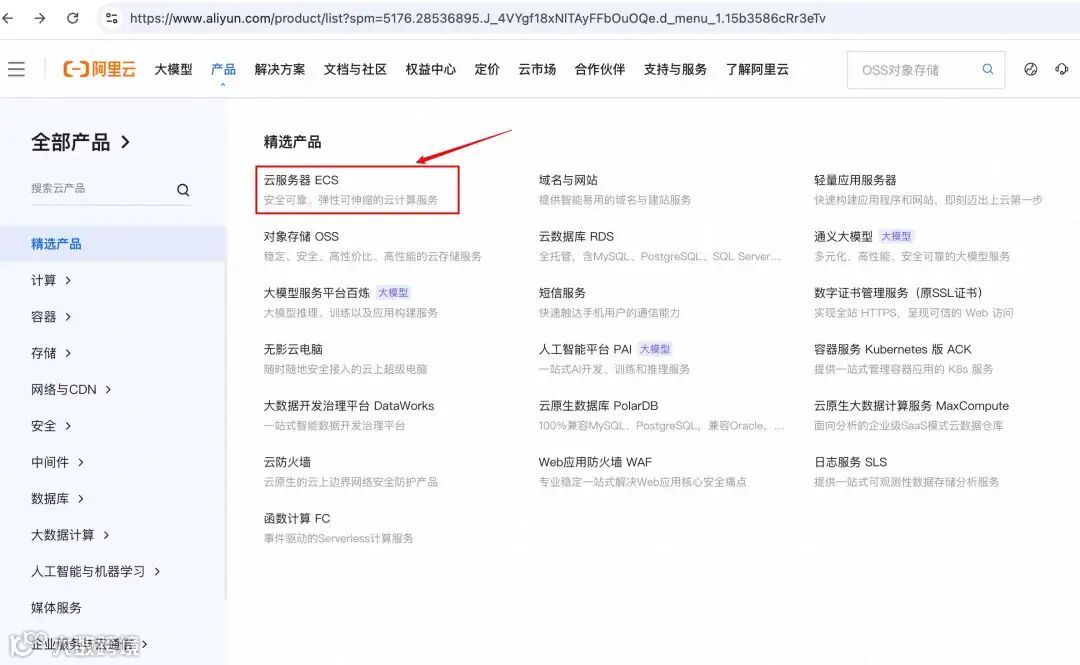The image size is (1080, 665).
Task: Click the 大模型 tag beside 百炼
Action: 393,293
